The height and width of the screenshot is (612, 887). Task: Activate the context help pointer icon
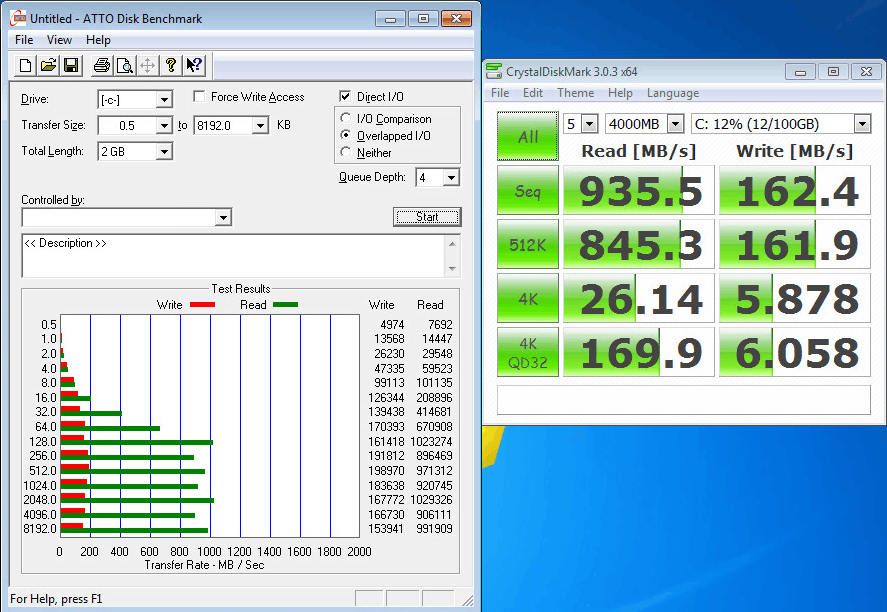tap(194, 66)
